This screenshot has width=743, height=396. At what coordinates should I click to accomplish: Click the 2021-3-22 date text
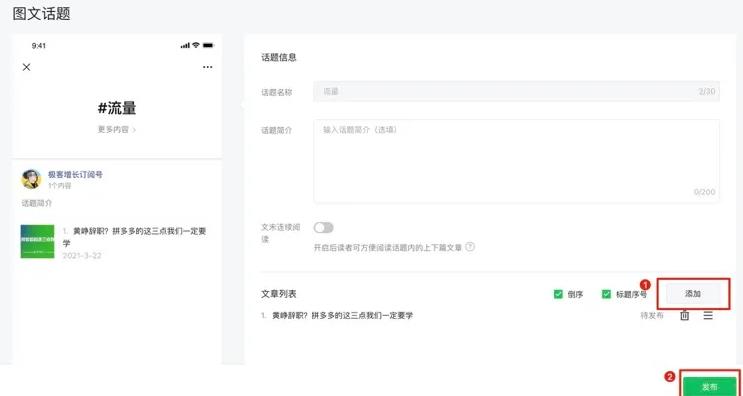pyautogui.click(x=82, y=256)
